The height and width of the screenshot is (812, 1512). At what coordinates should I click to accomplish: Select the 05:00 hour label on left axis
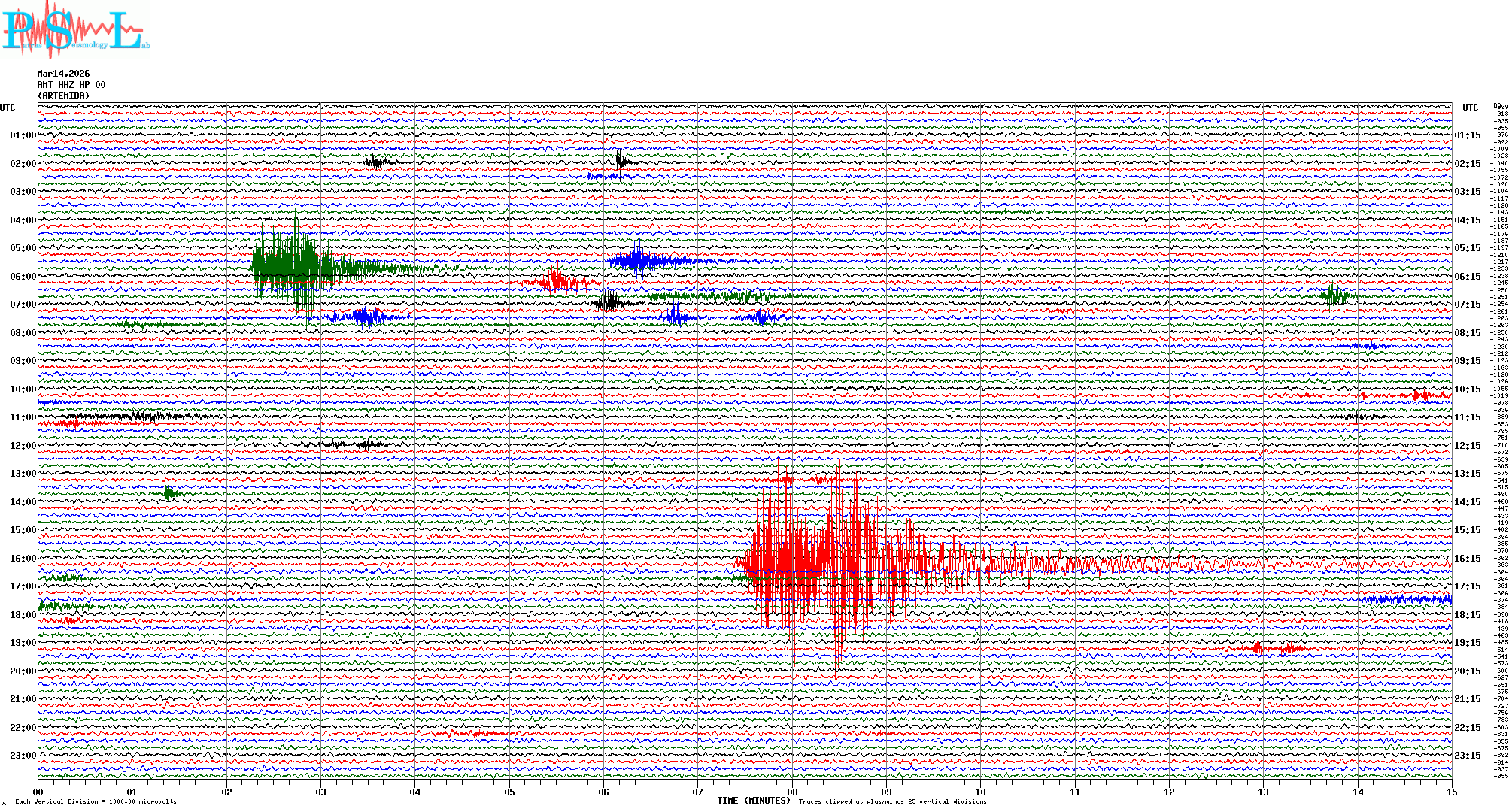23,248
